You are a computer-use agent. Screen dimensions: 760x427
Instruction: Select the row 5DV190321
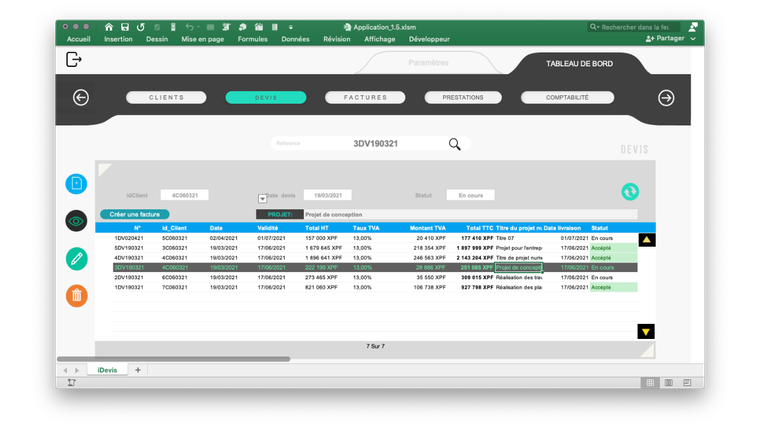tap(375, 248)
